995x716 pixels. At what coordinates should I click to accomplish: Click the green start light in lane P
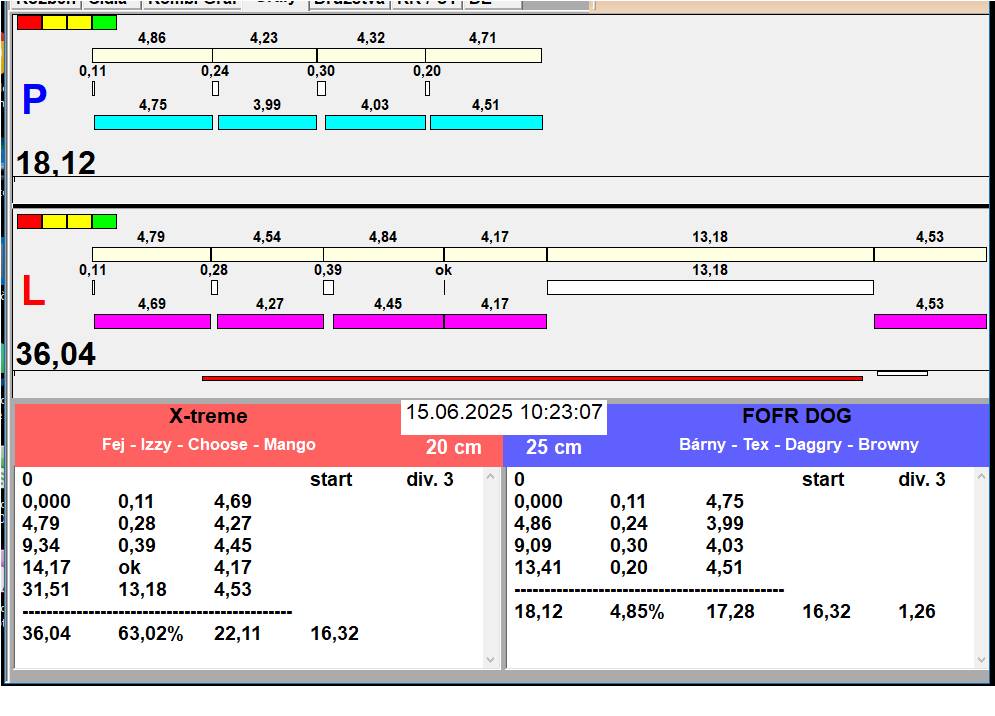point(104,22)
